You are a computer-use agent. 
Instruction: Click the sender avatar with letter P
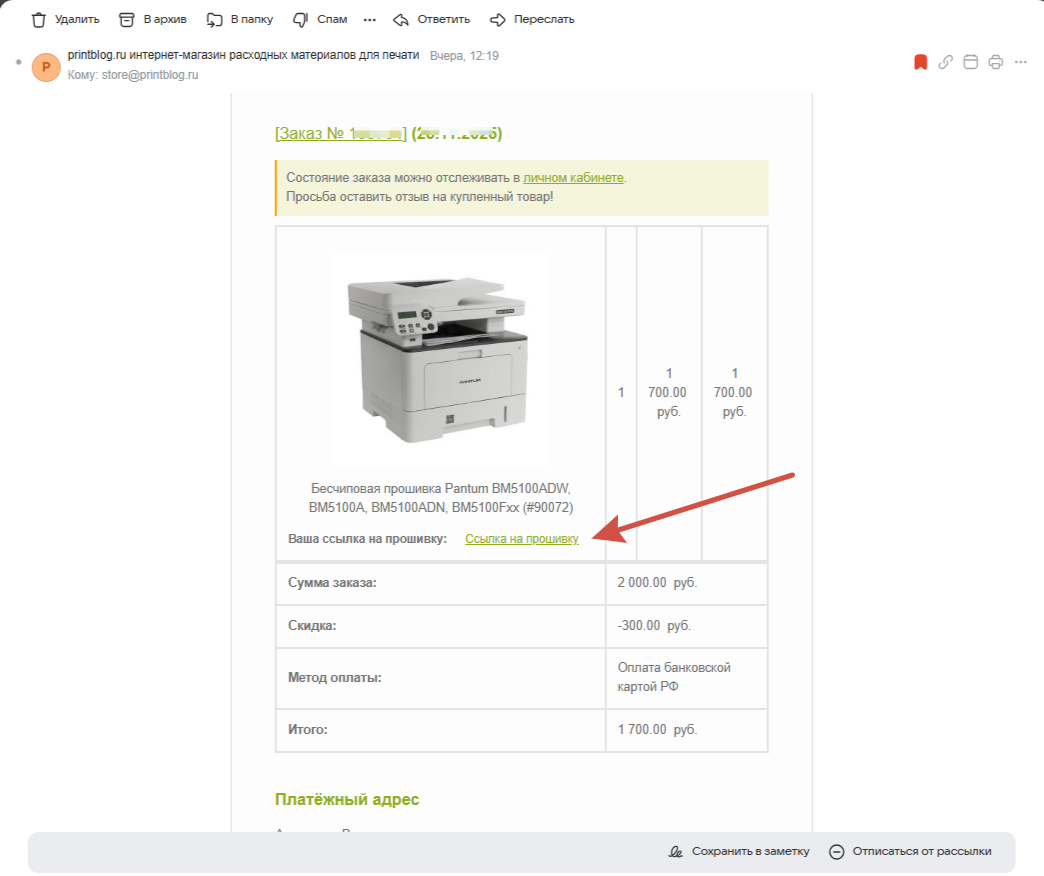coord(46,67)
